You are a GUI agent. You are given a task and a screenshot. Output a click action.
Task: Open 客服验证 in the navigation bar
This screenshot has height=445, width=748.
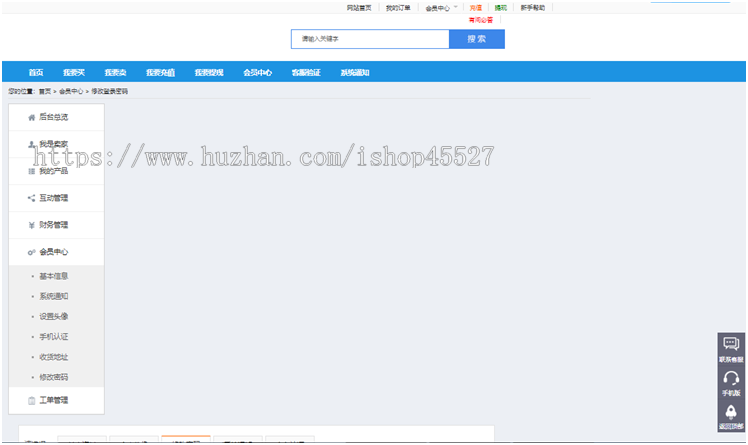pos(306,72)
